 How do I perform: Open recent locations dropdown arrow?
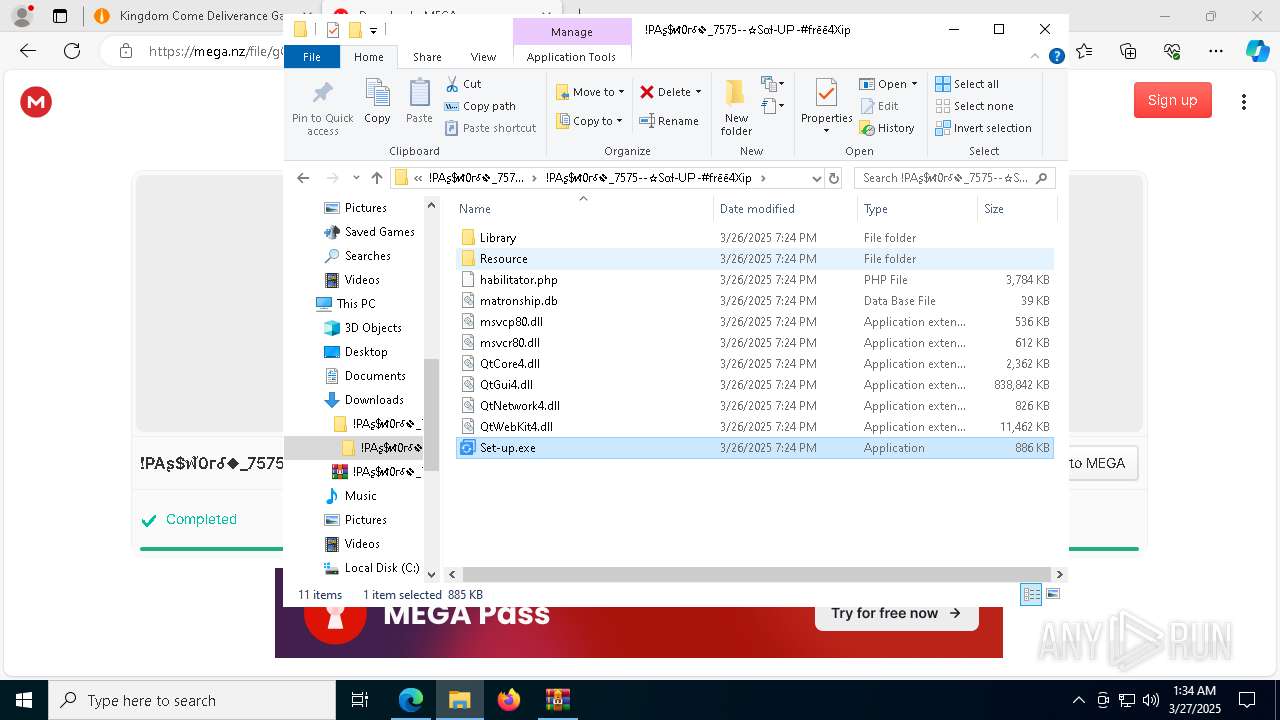tap(356, 178)
